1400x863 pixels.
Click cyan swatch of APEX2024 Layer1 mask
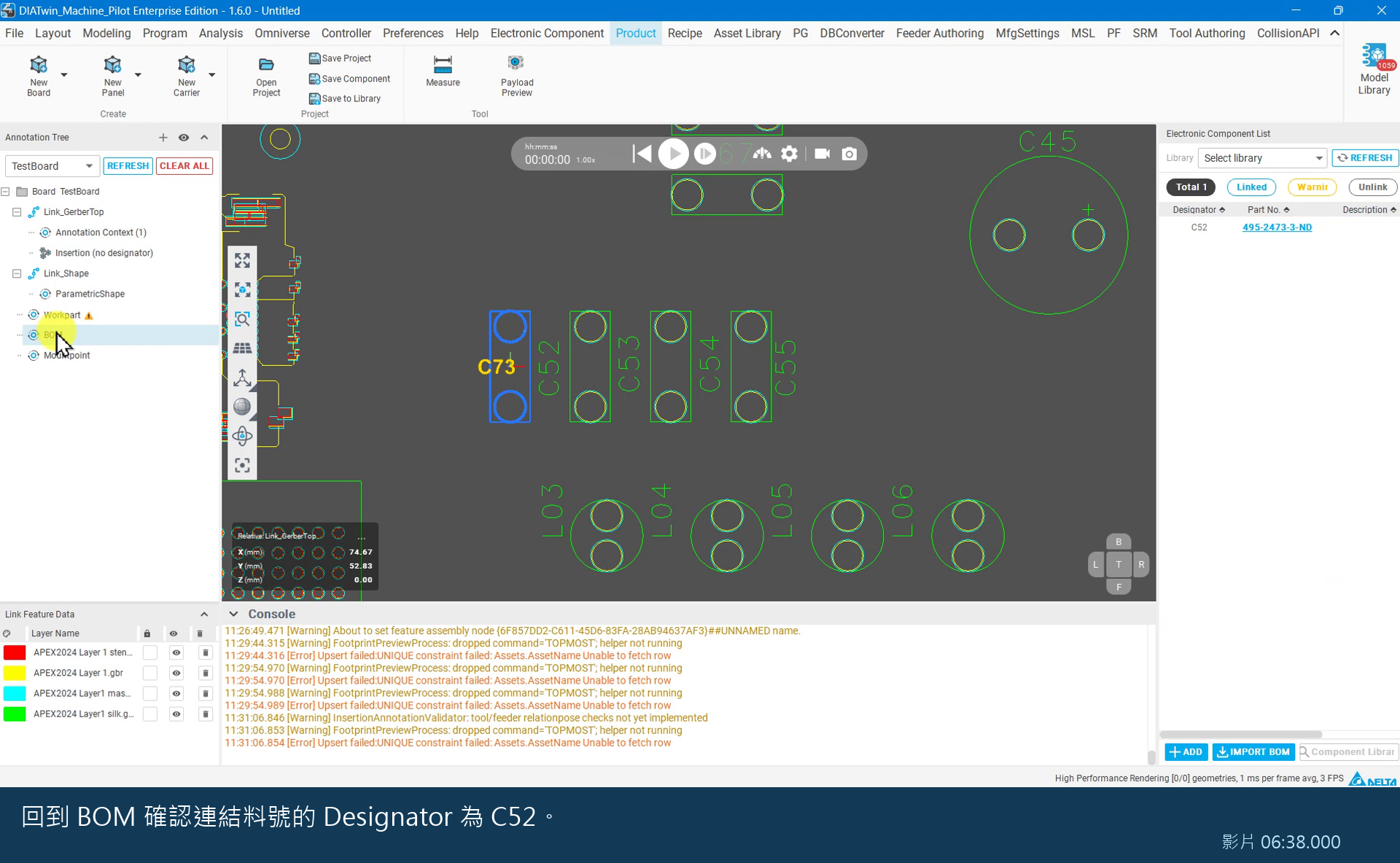15,693
